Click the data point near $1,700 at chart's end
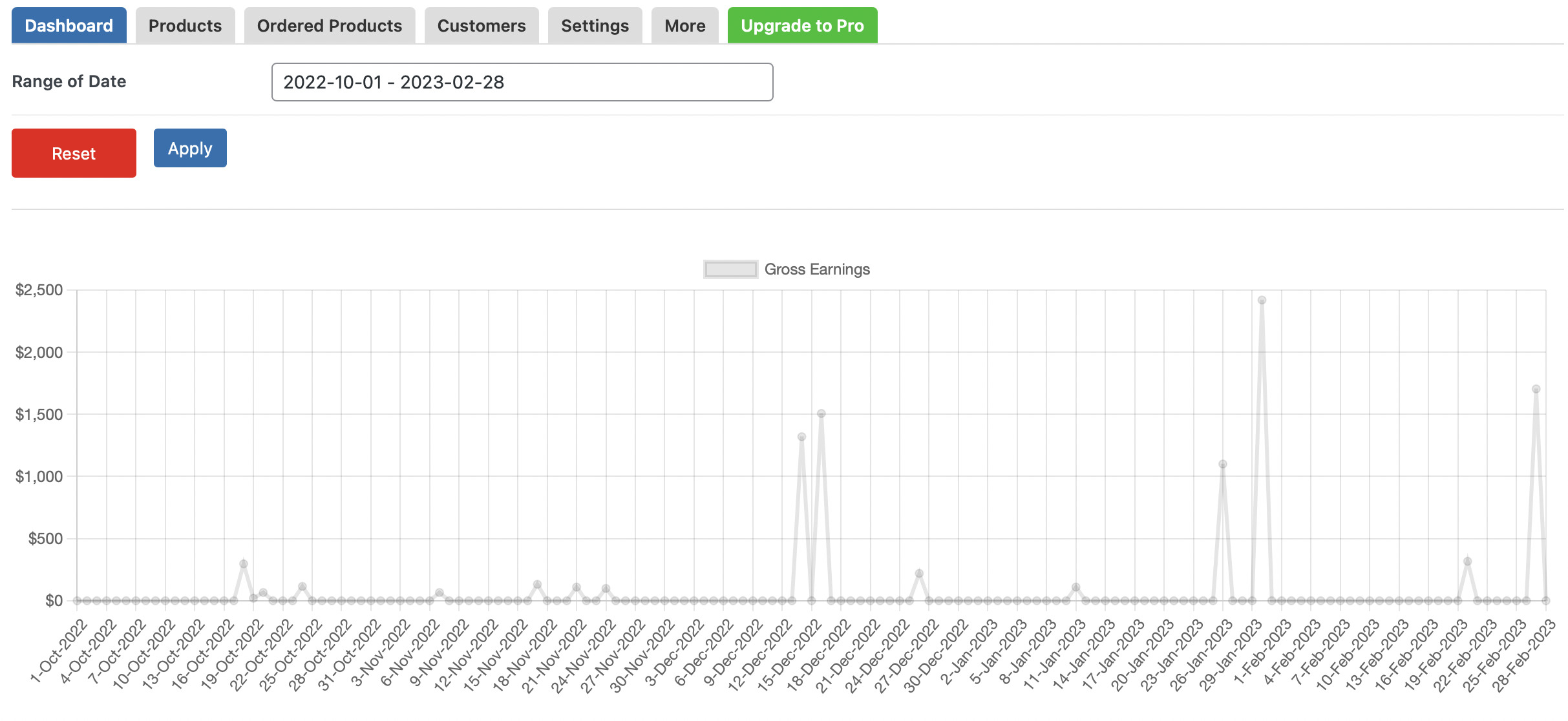The image size is (1568, 721). click(x=1536, y=389)
